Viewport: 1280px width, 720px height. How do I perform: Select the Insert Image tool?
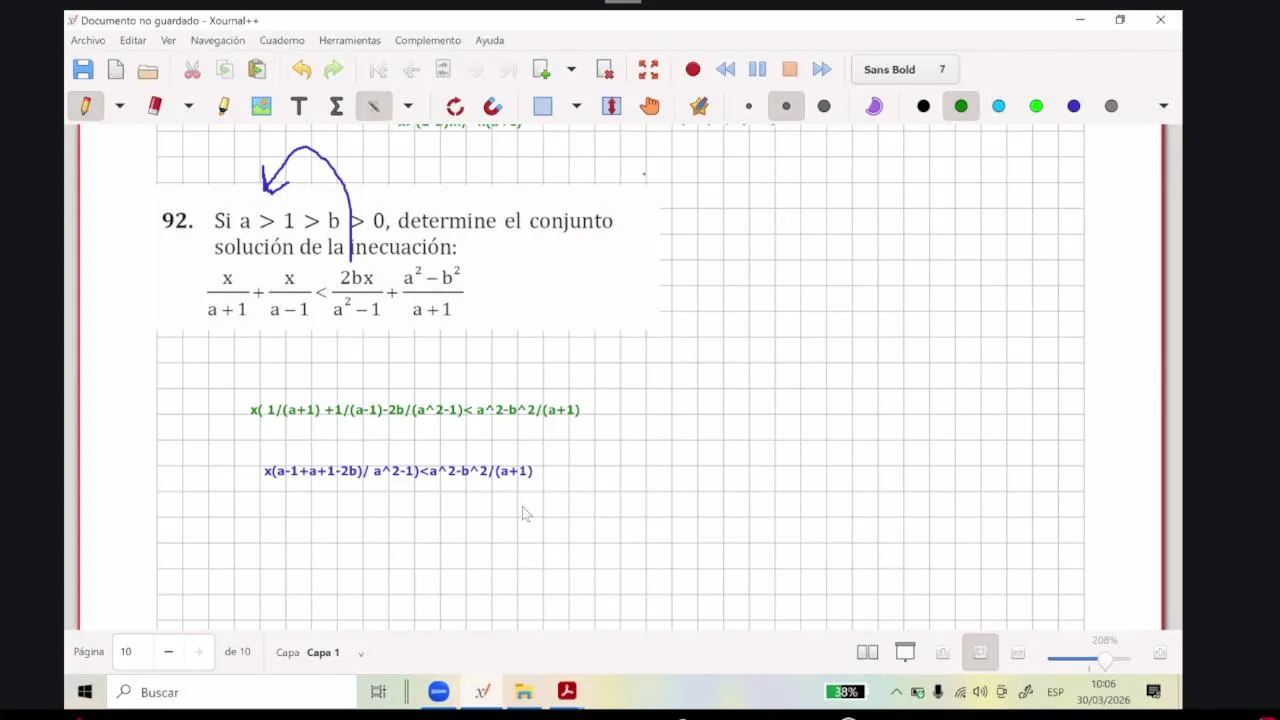click(x=261, y=106)
